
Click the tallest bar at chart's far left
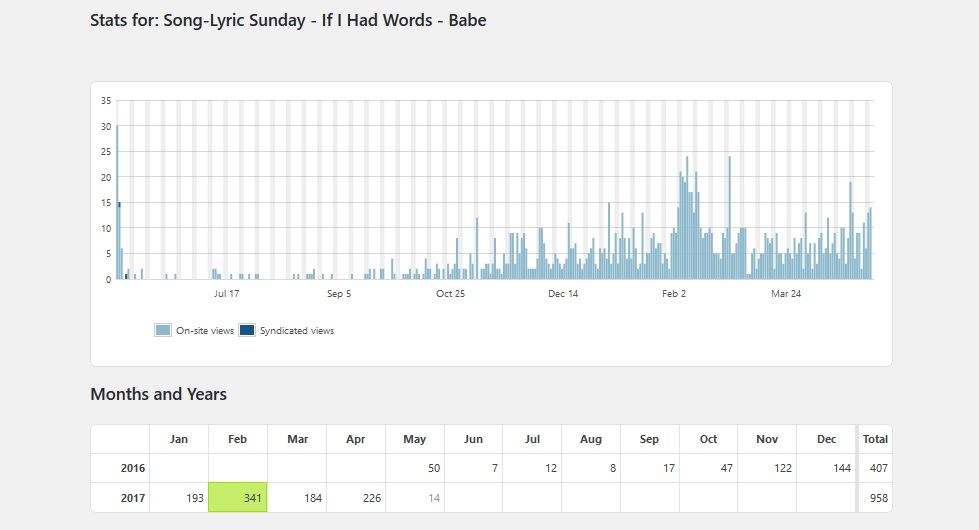coord(117,200)
